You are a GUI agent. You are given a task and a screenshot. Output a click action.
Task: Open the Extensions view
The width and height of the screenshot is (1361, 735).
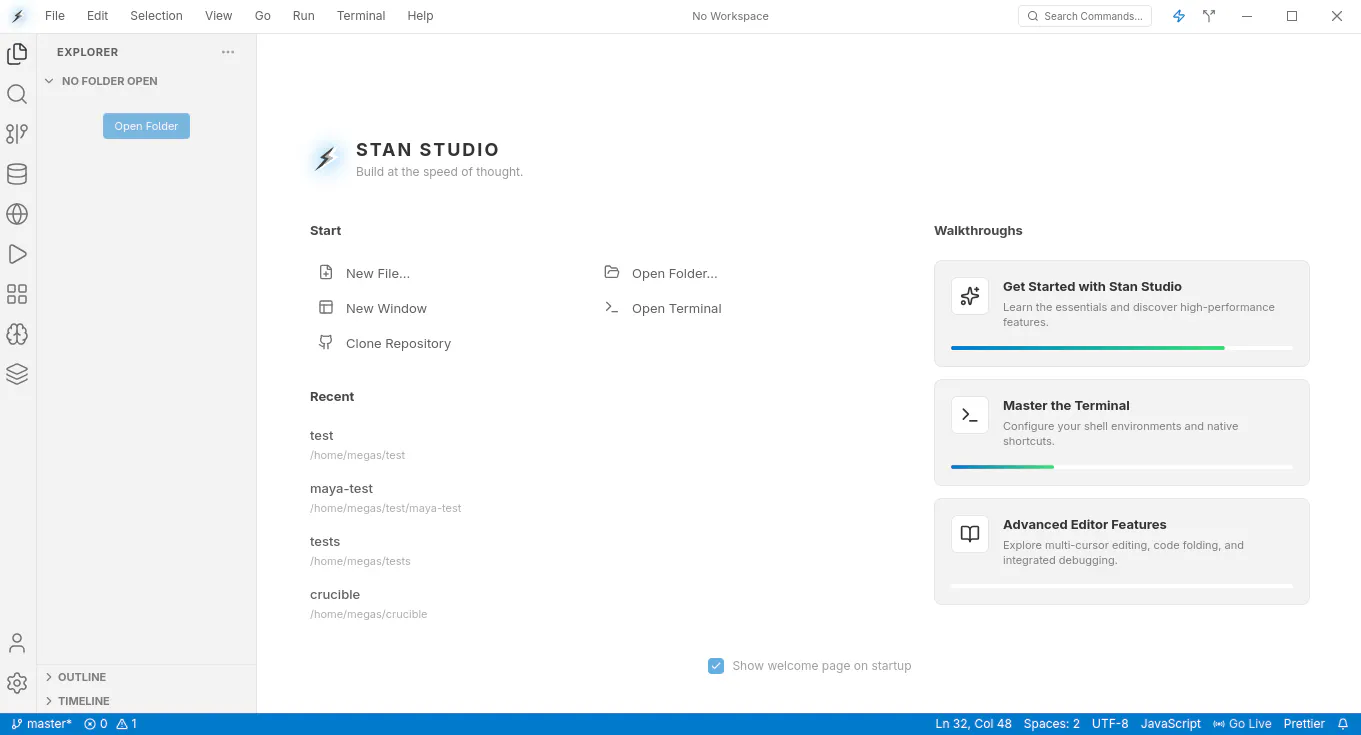click(17, 294)
